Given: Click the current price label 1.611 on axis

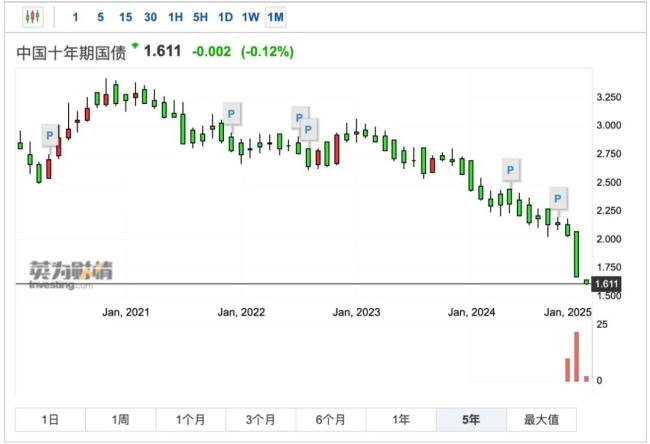Looking at the screenshot, I should click(x=606, y=284).
